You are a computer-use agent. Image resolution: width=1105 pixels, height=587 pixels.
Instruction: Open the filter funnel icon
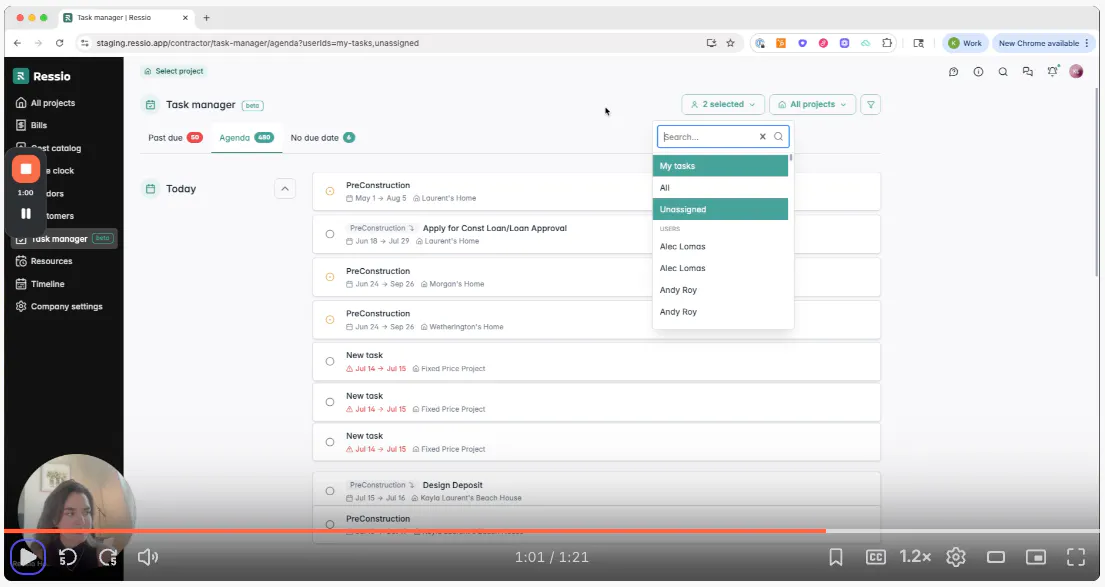pyautogui.click(x=870, y=104)
